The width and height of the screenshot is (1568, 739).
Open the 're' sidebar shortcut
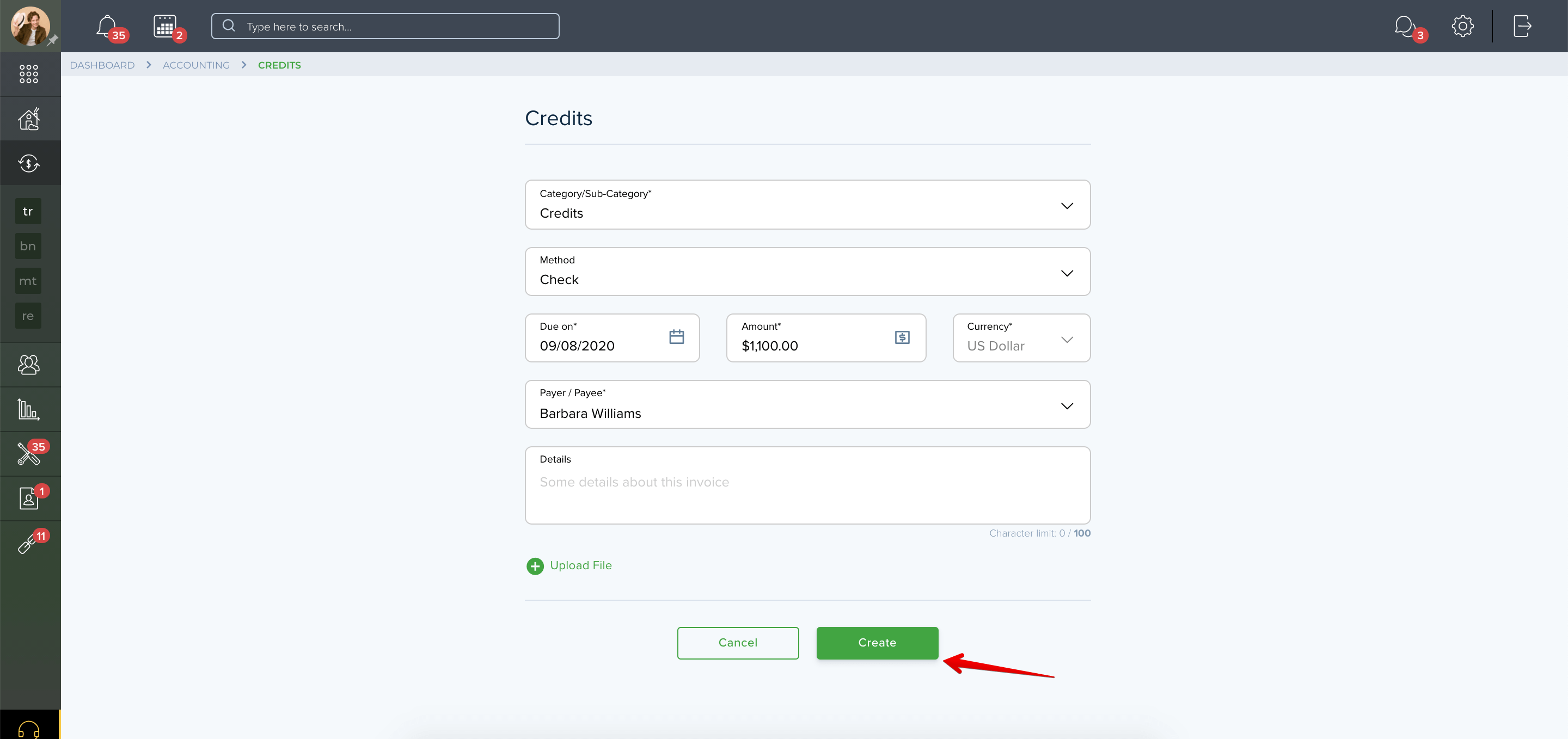(x=28, y=316)
